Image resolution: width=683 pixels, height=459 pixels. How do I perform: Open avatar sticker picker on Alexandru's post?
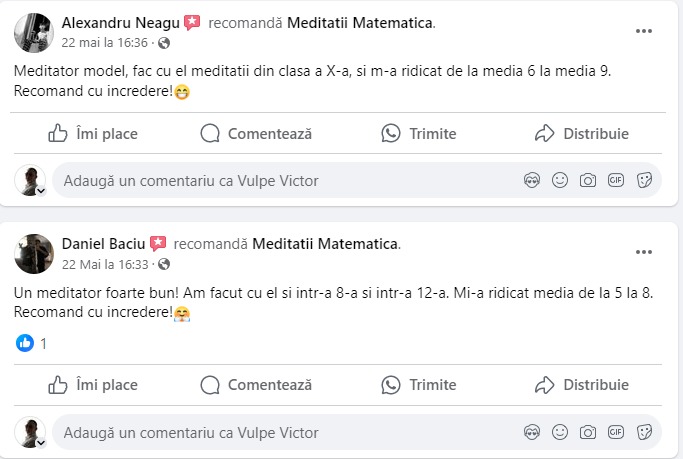[532, 181]
